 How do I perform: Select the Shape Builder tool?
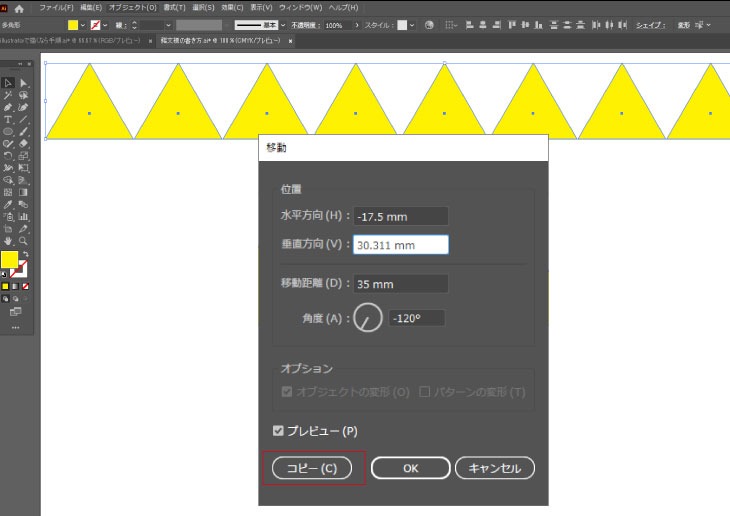8,180
